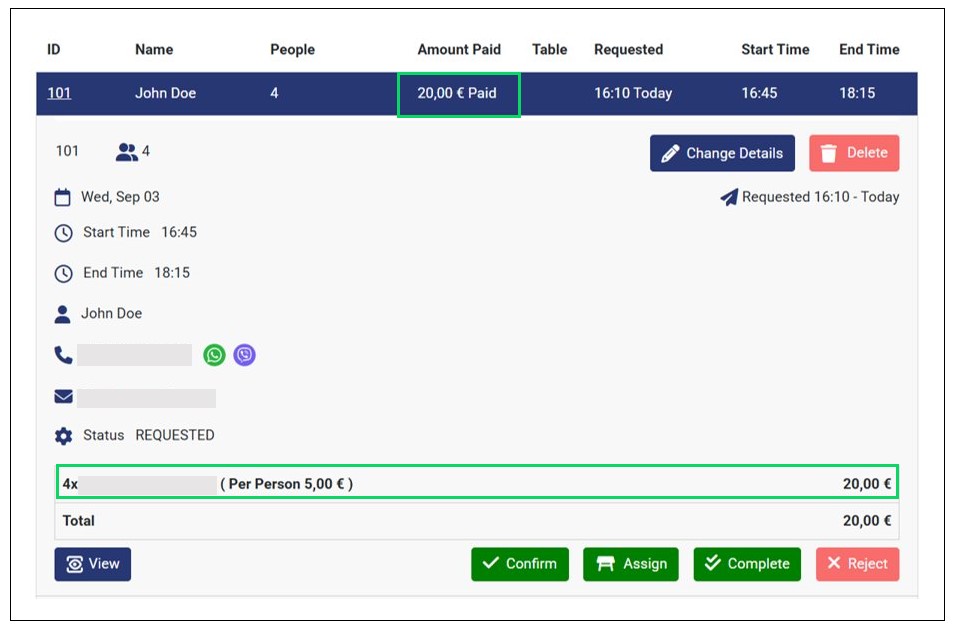Click the clock icon beside End Time
The width and height of the screenshot is (955, 627).
(x=63, y=273)
